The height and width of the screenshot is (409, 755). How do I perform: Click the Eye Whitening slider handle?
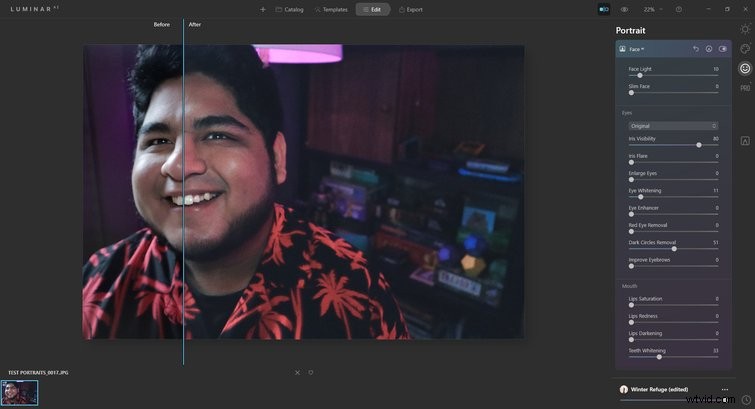pyautogui.click(x=640, y=197)
